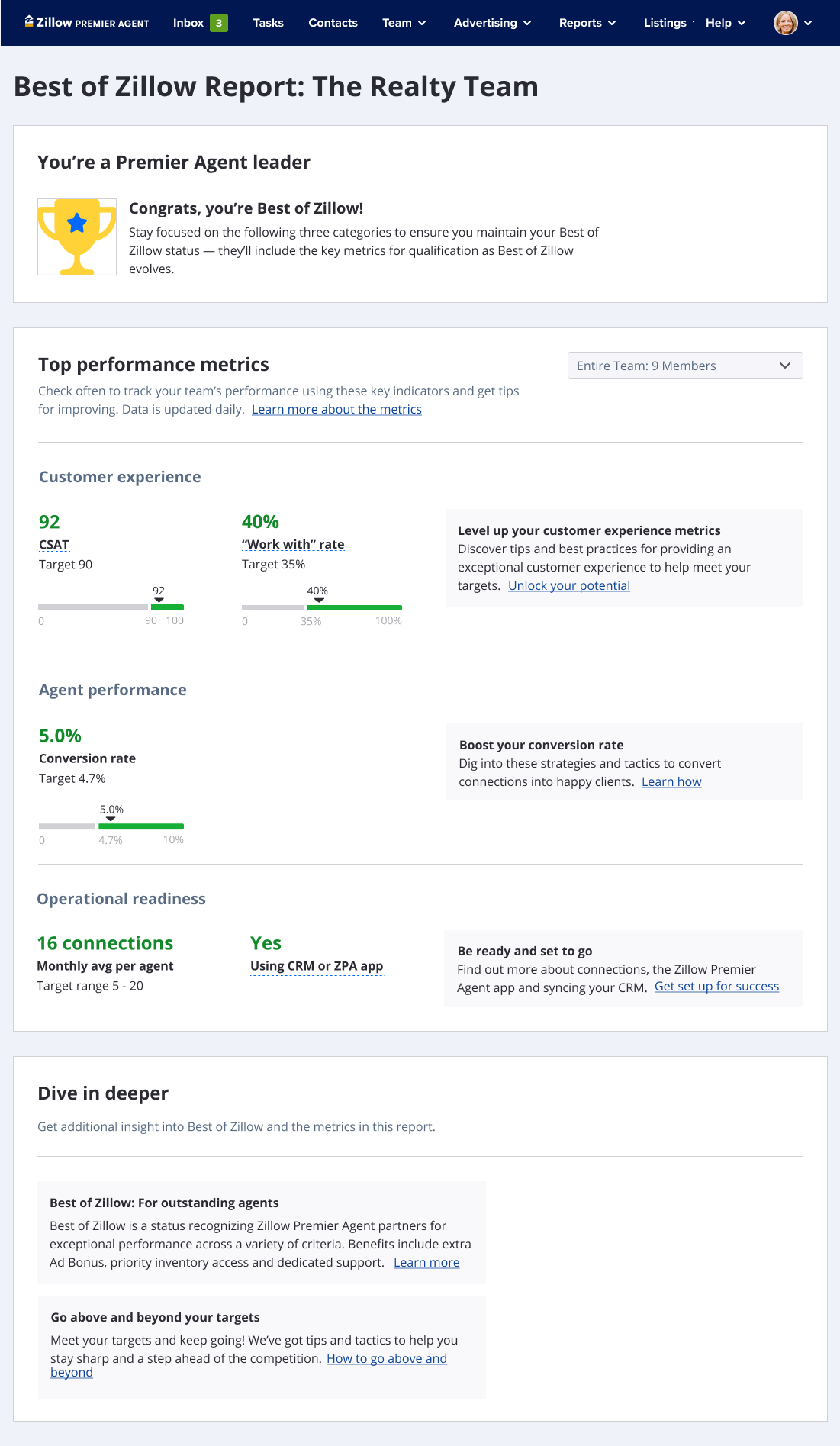Click the Yes CRM status value
The width and height of the screenshot is (840, 1446).
266,943
